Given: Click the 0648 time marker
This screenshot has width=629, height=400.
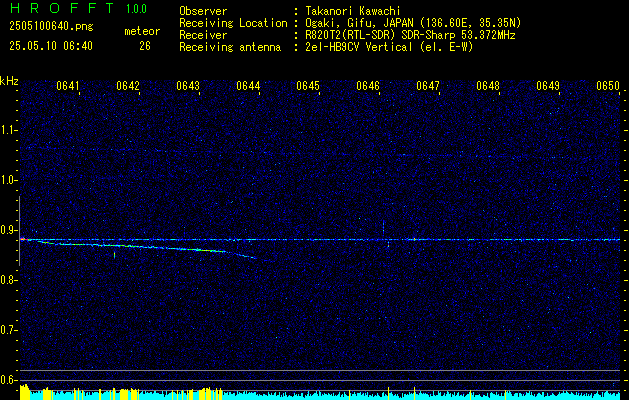Looking at the screenshot, I should (x=488, y=86).
